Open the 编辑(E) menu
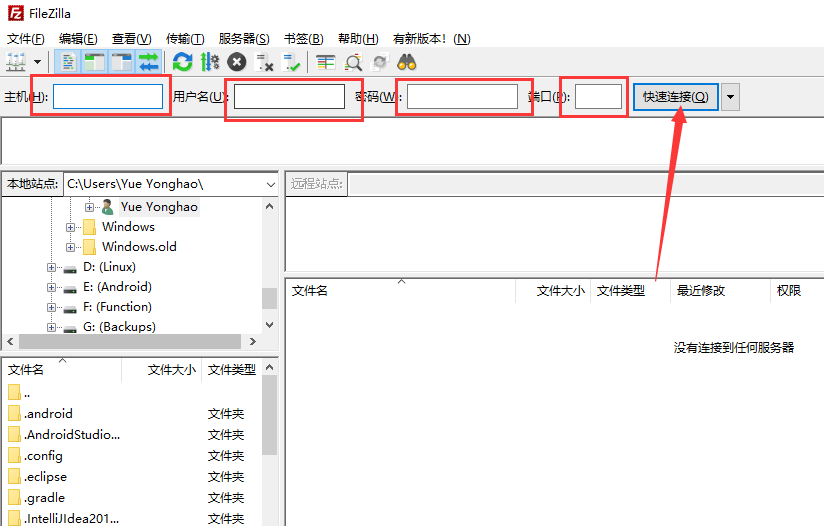The height and width of the screenshot is (526, 824). point(78,39)
